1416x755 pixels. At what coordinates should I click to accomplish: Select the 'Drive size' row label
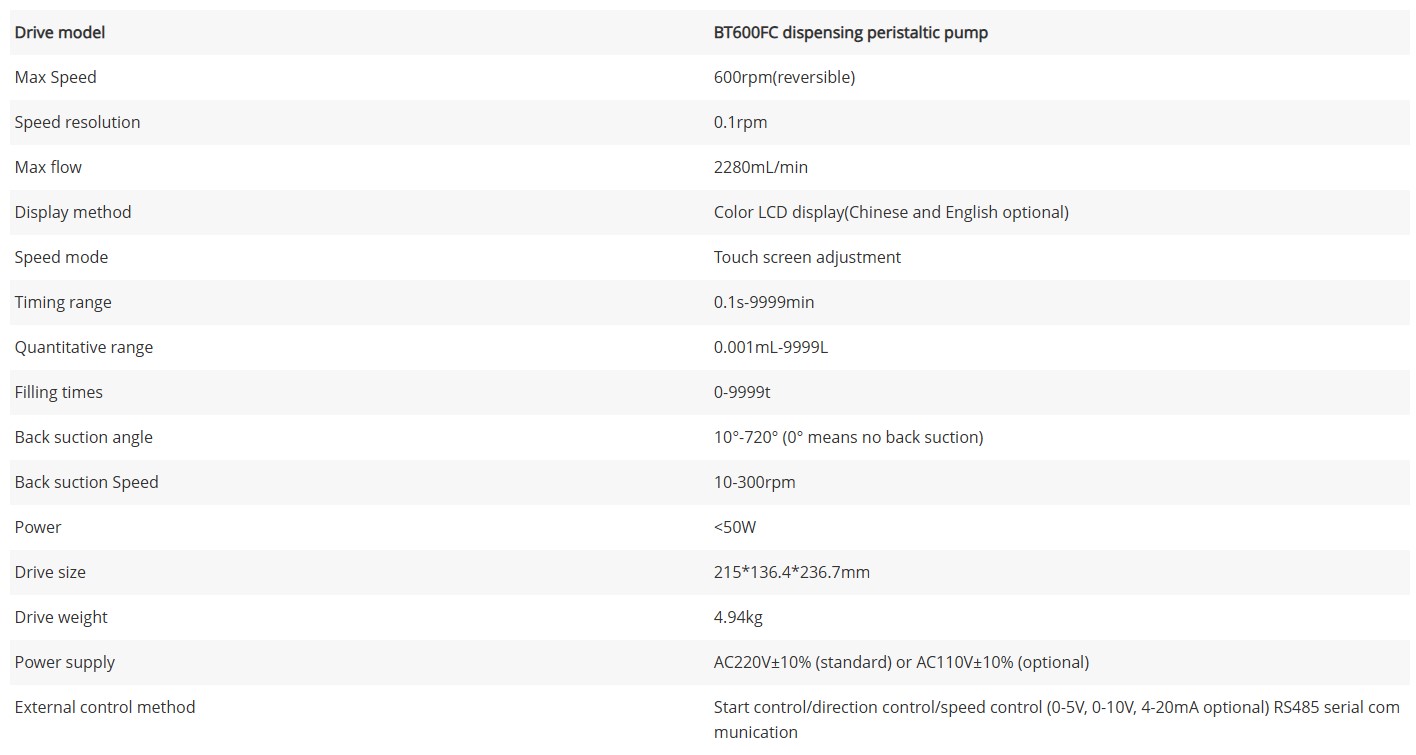pyautogui.click(x=50, y=573)
